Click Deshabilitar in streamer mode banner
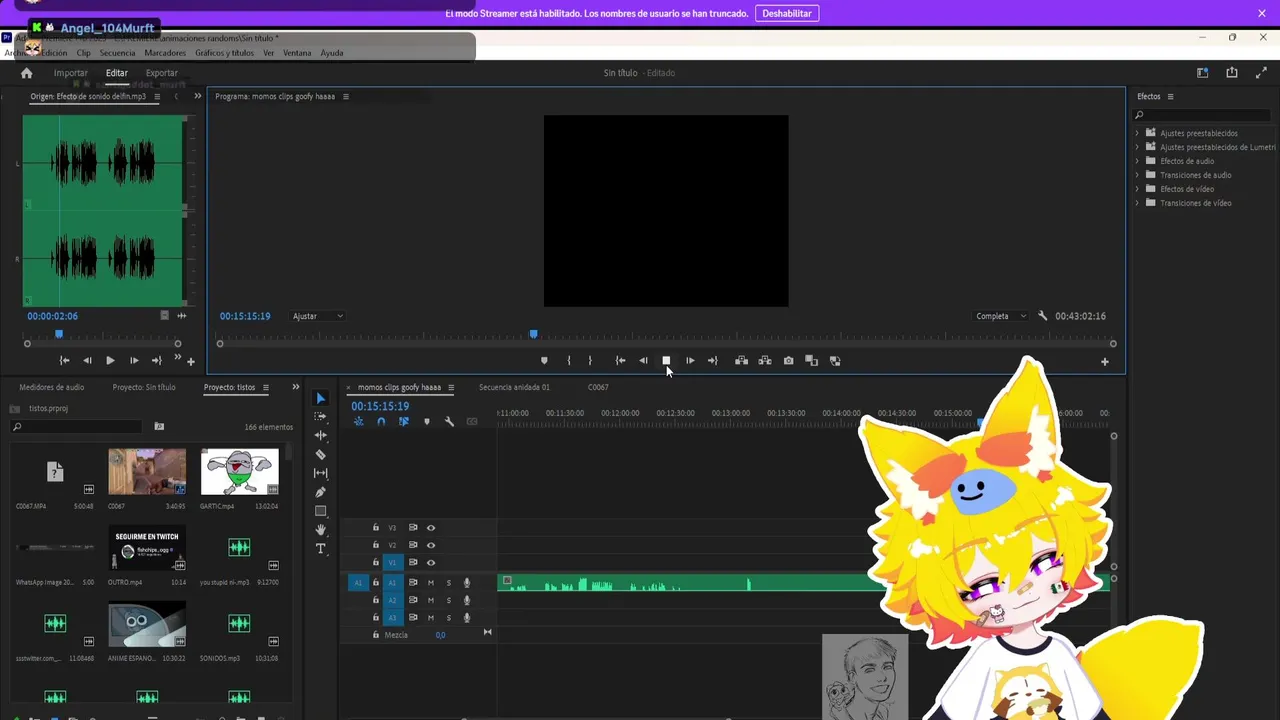Screen dimensions: 1280x720 [787, 13]
